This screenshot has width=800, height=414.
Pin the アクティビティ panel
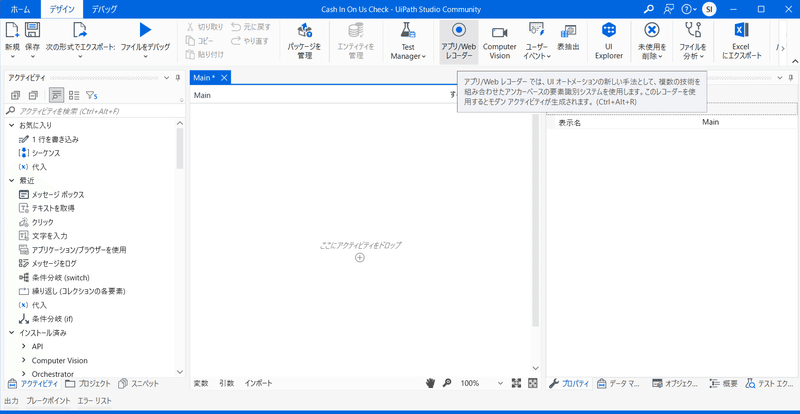point(178,78)
